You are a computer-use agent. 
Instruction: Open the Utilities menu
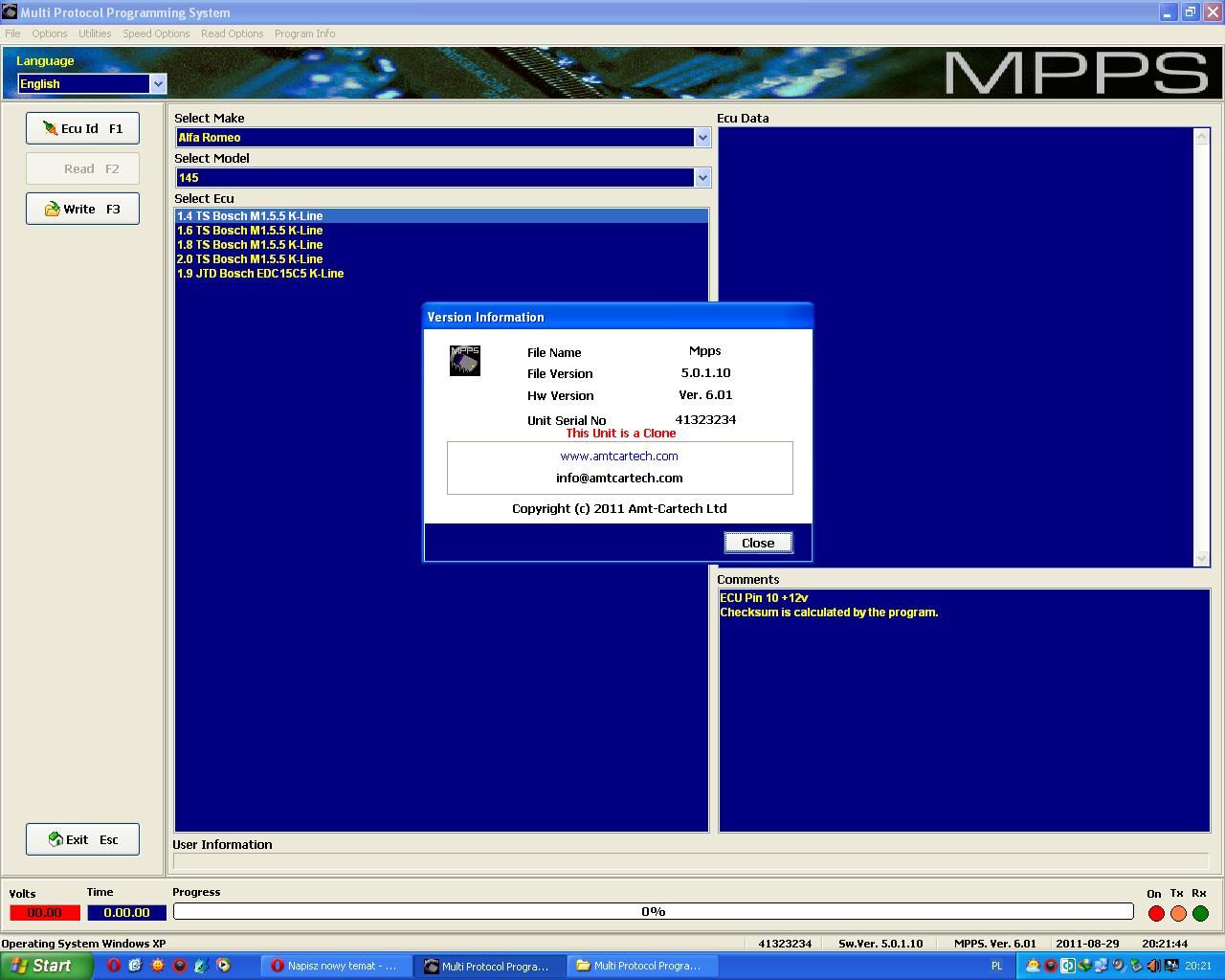coord(95,33)
